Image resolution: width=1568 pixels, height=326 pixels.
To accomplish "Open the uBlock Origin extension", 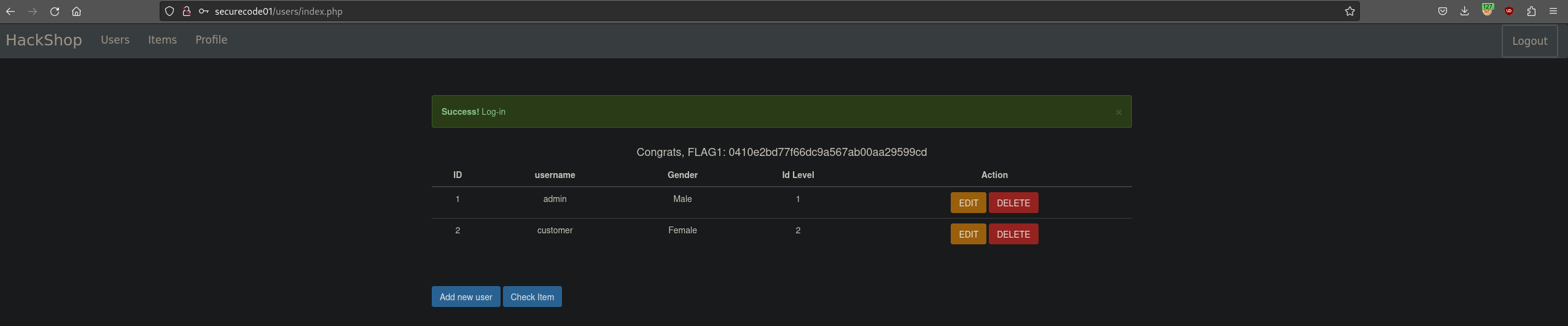I will (1509, 11).
